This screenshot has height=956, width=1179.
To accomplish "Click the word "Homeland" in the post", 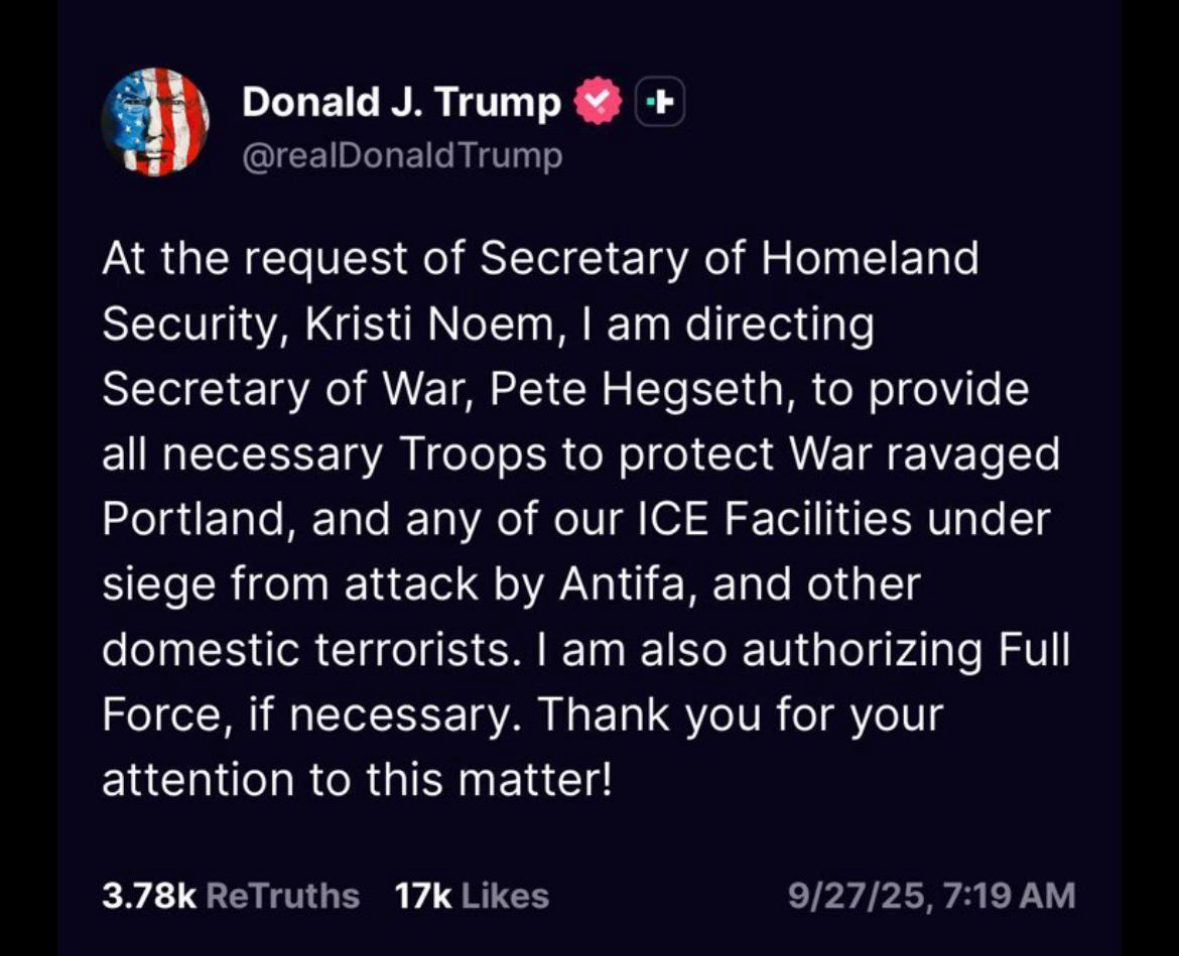I will 870,260.
